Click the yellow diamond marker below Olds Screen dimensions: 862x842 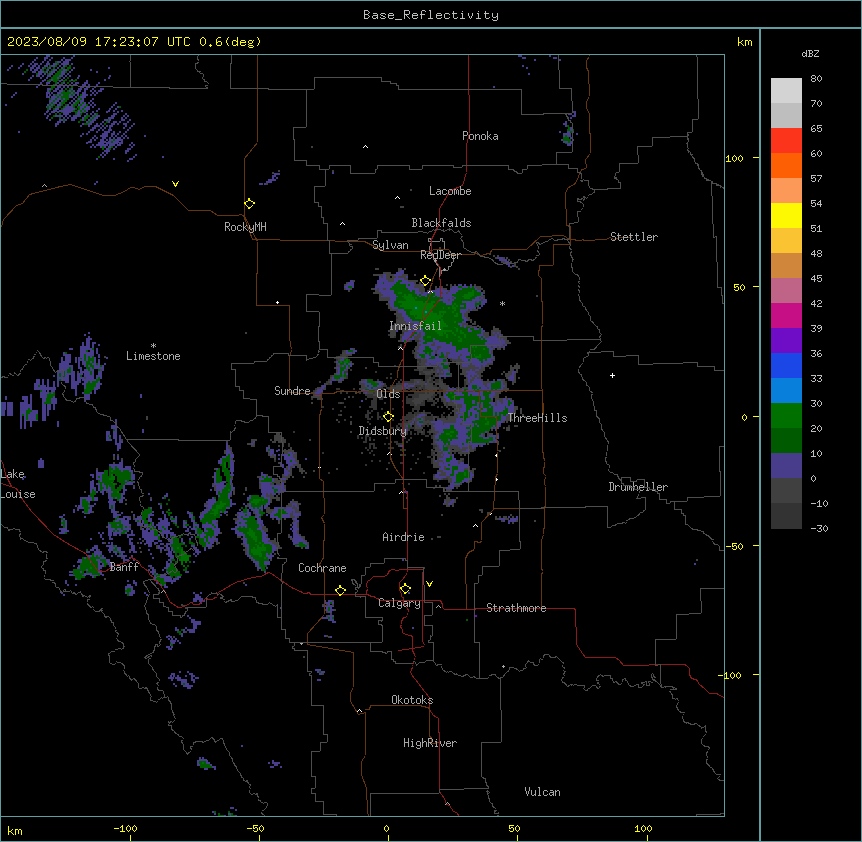click(388, 417)
